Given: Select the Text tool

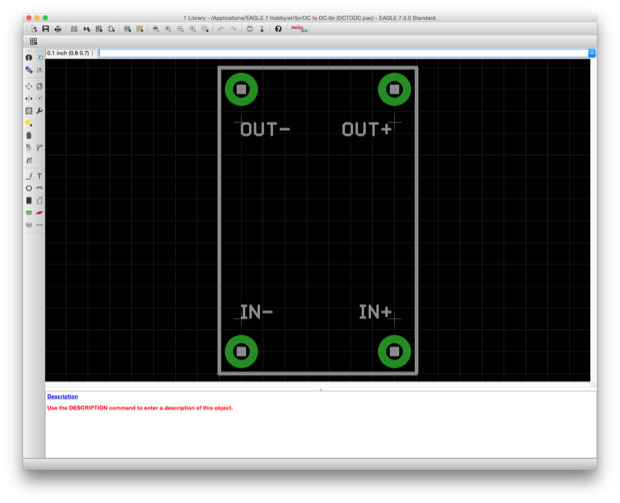Looking at the screenshot, I should 40,176.
